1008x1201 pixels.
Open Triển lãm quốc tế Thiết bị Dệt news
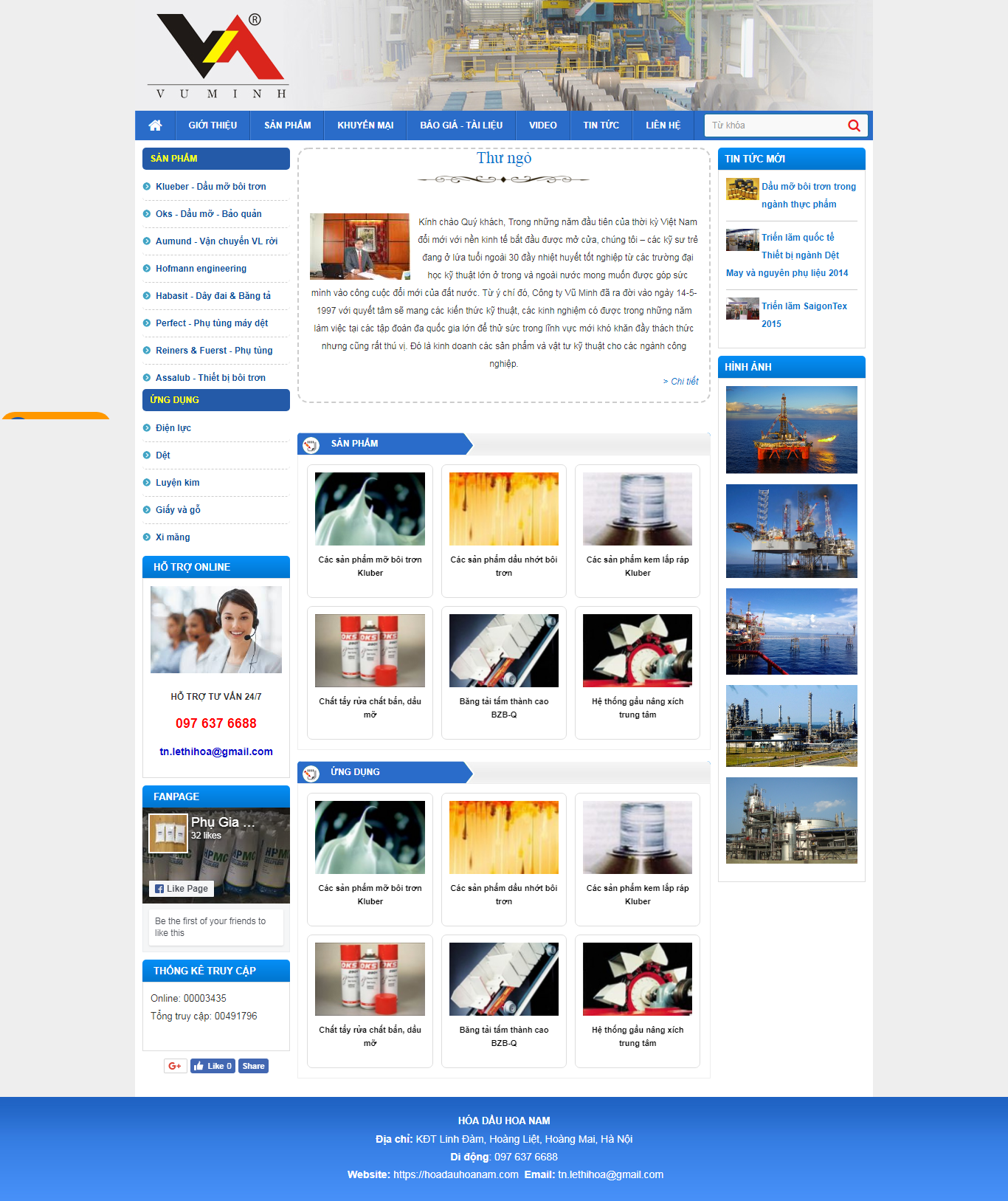(787, 255)
